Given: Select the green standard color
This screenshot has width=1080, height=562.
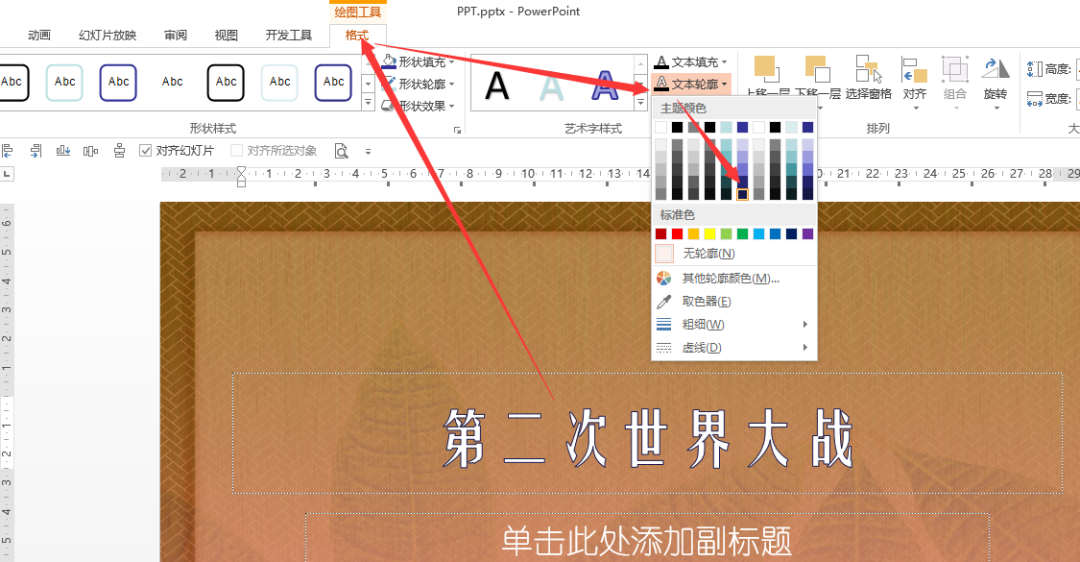Looking at the screenshot, I should pos(742,234).
